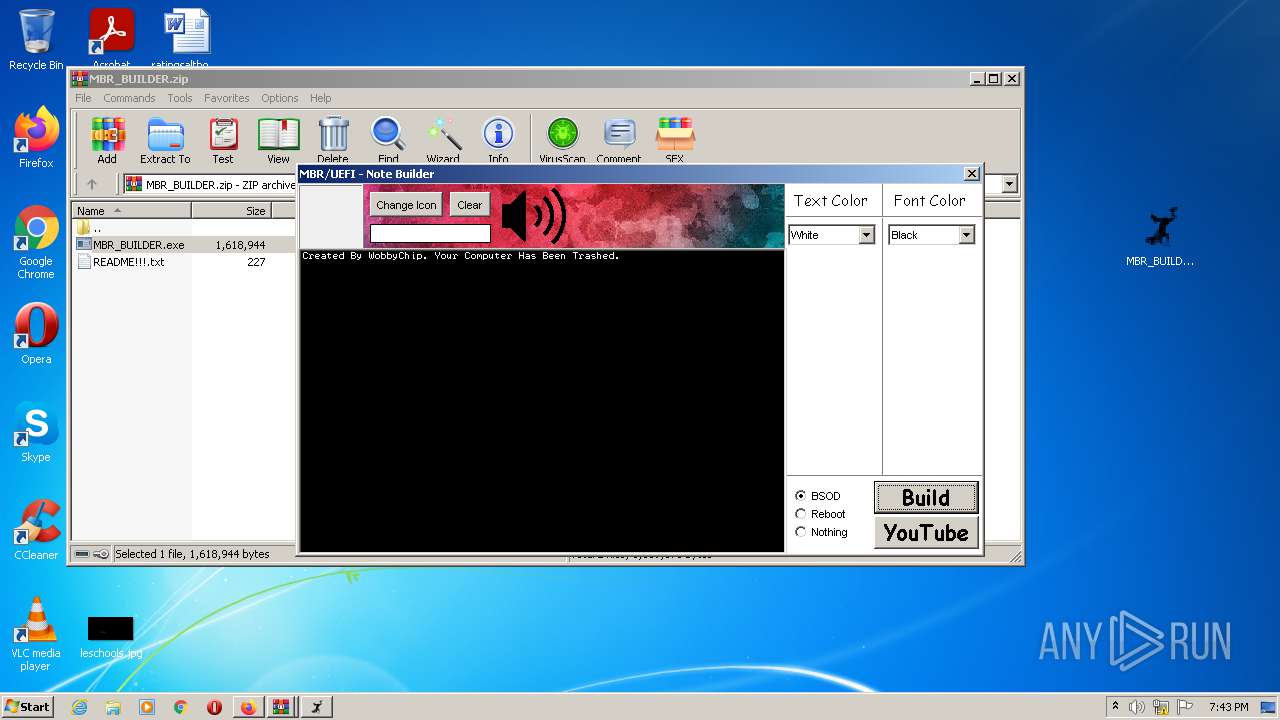Select the Reboot radio option

tap(800, 514)
